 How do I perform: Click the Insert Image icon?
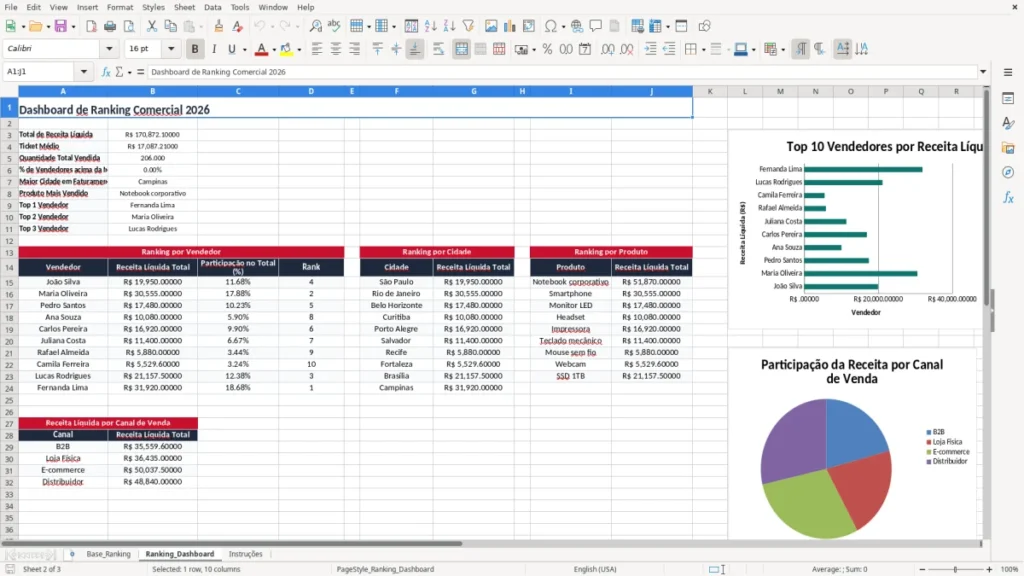[491, 26]
